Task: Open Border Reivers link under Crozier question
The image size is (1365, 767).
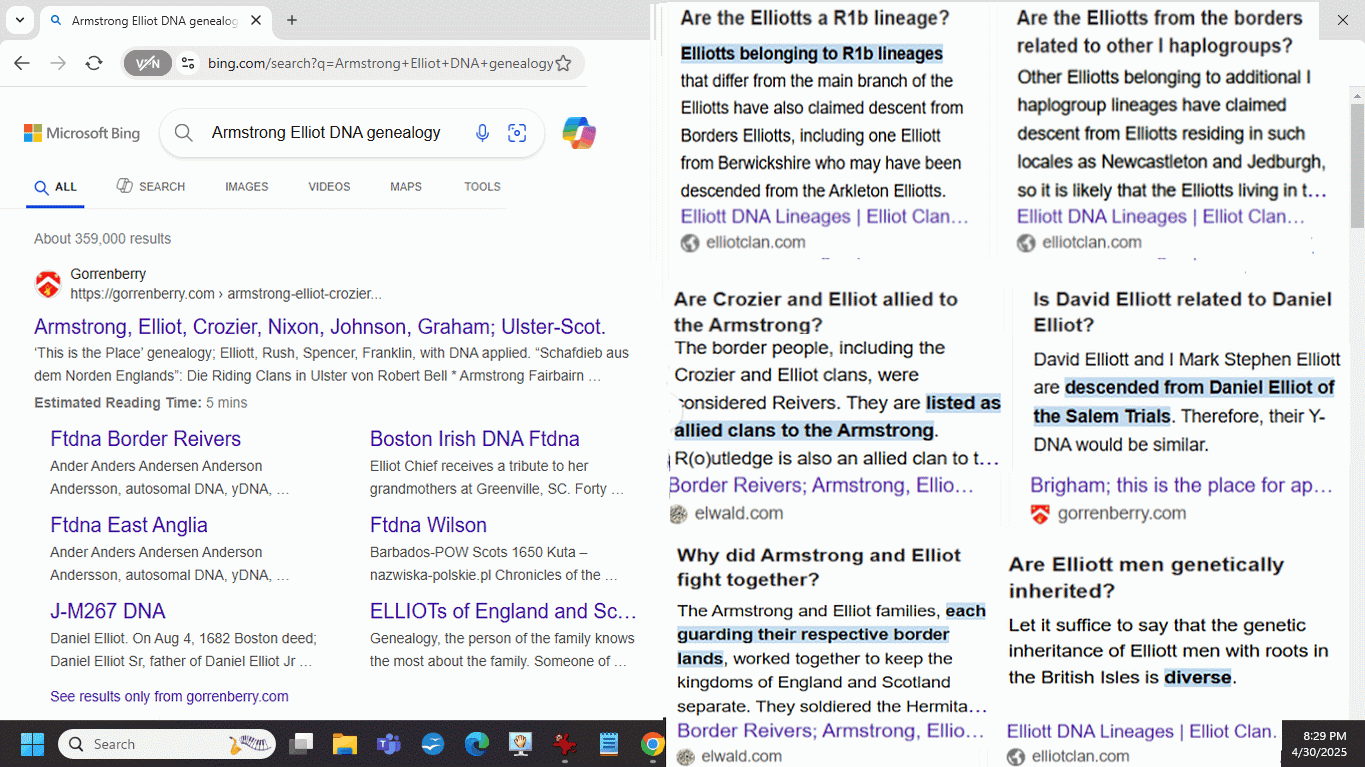Action: click(x=821, y=485)
